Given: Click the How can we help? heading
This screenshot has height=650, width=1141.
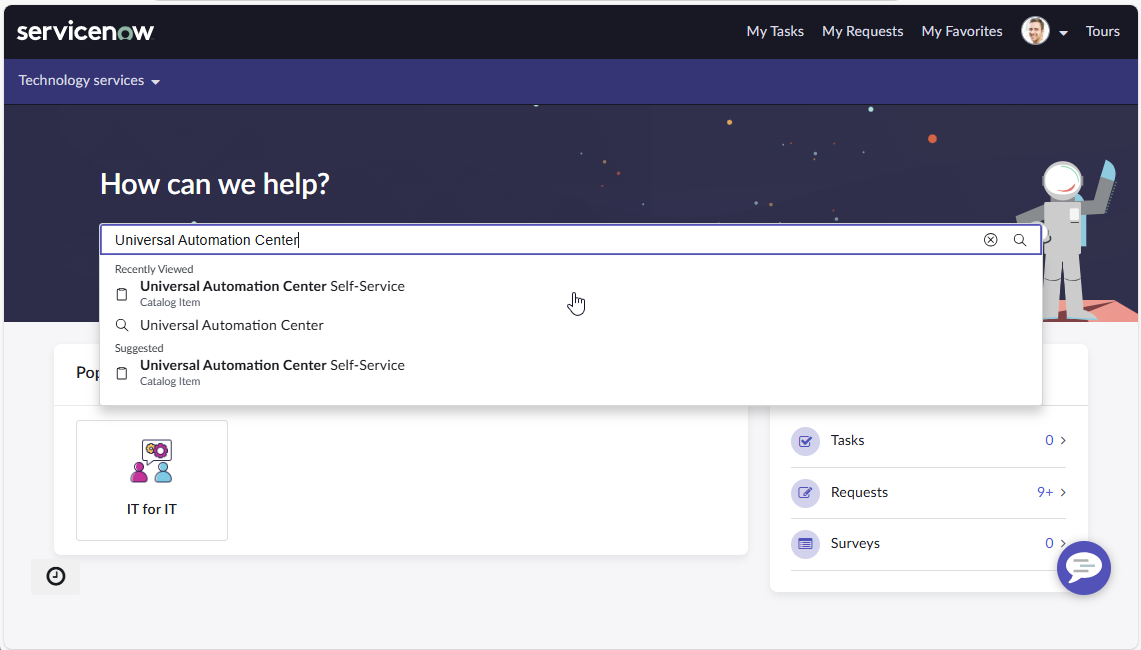Looking at the screenshot, I should pos(215,184).
